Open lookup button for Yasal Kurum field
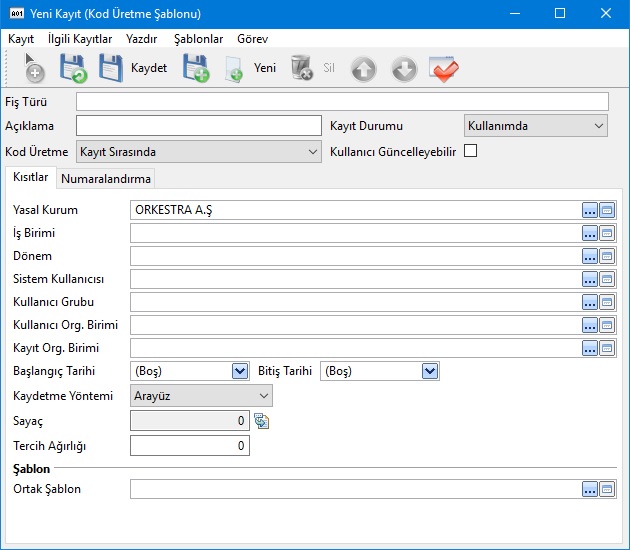 point(590,210)
